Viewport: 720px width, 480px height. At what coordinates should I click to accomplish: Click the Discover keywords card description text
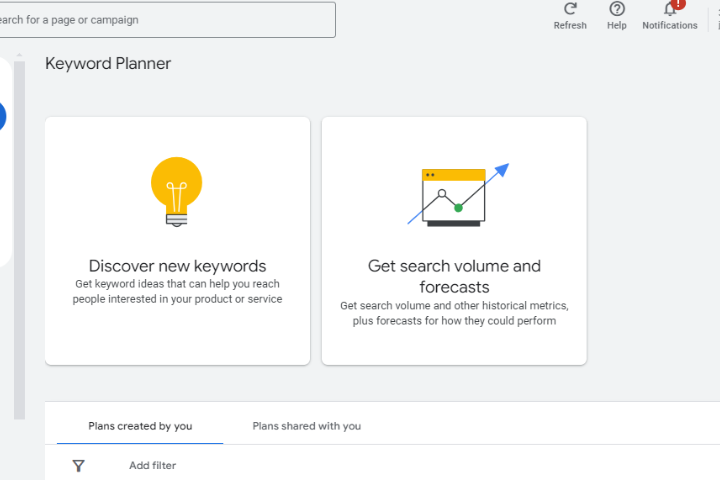pyautogui.click(x=177, y=291)
